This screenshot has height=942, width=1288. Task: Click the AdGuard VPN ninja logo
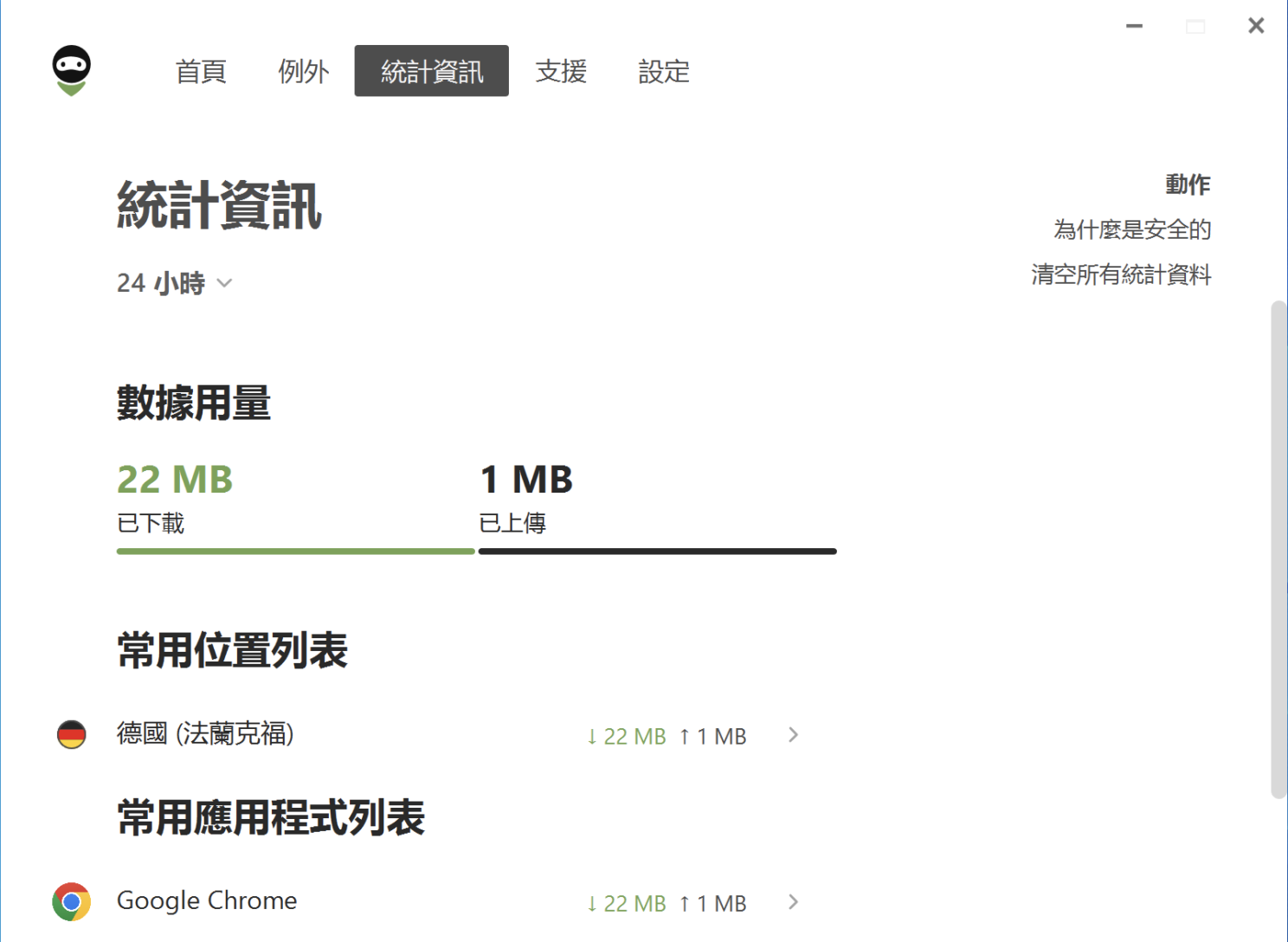point(71,70)
